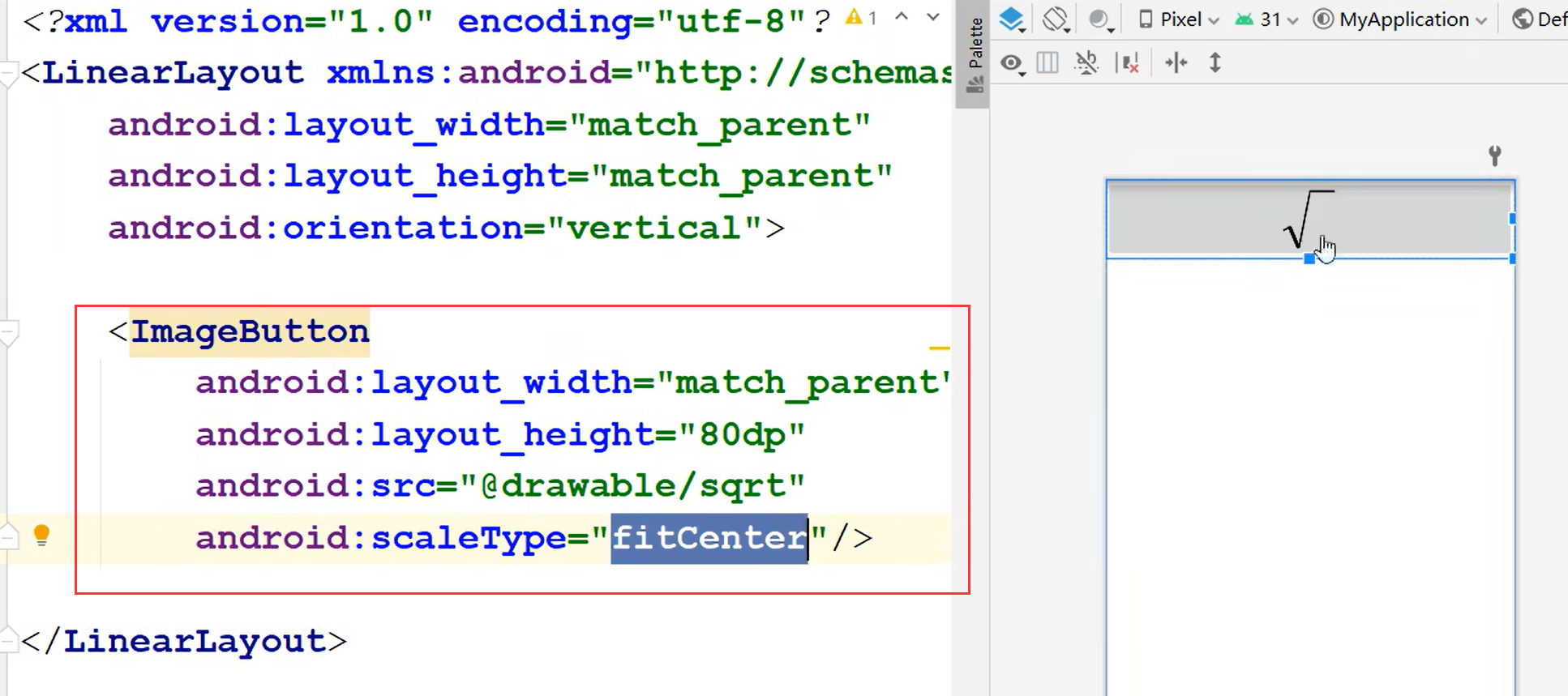Click the bottom resize handle of the ImageButton
This screenshot has width=1568, height=696.
click(x=1309, y=258)
